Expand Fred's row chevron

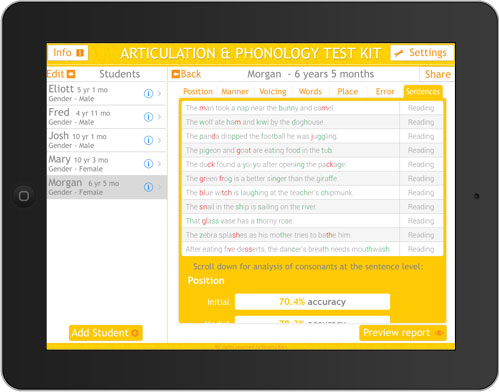tap(159, 117)
